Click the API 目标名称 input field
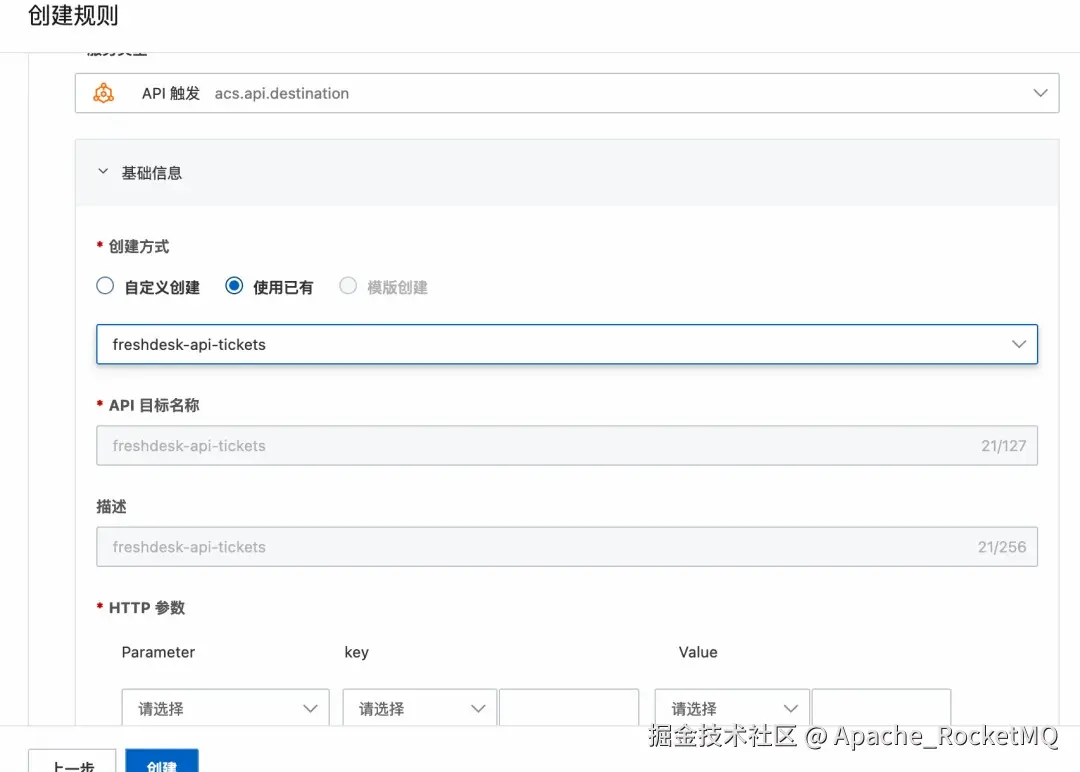 click(x=567, y=446)
